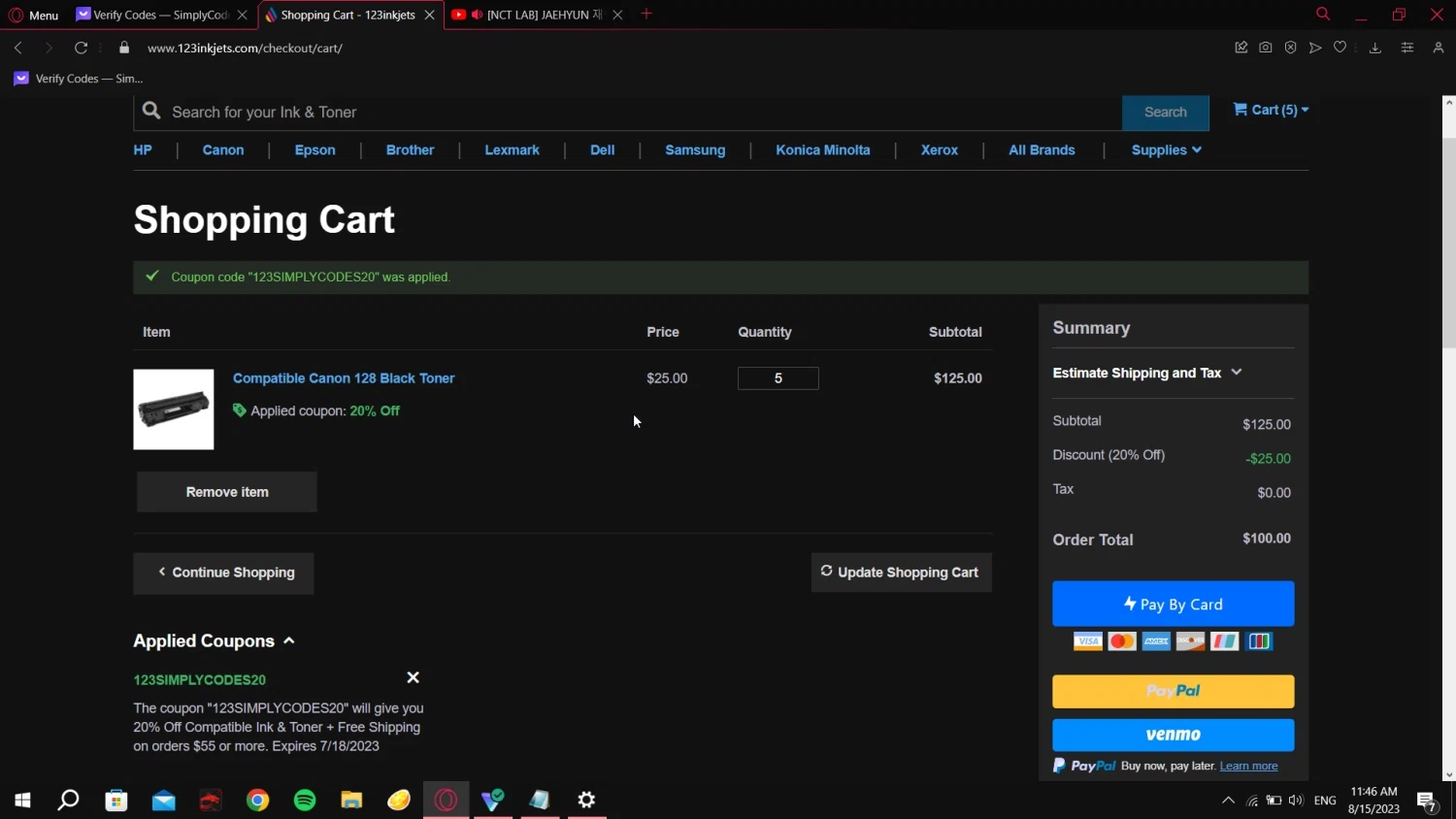Open Verify Codes bookmark in bookmarks bar
Viewport: 1456px width, 819px height.
click(79, 79)
